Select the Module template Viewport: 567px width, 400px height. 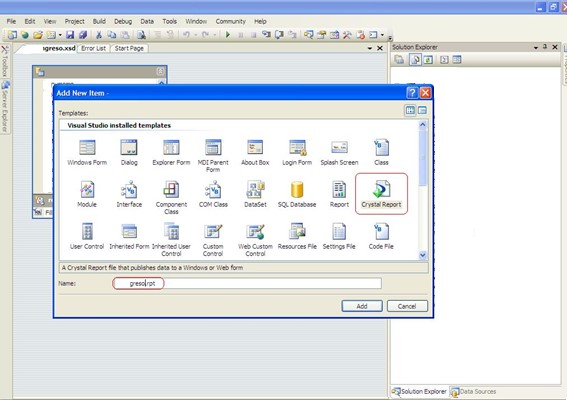(87, 194)
